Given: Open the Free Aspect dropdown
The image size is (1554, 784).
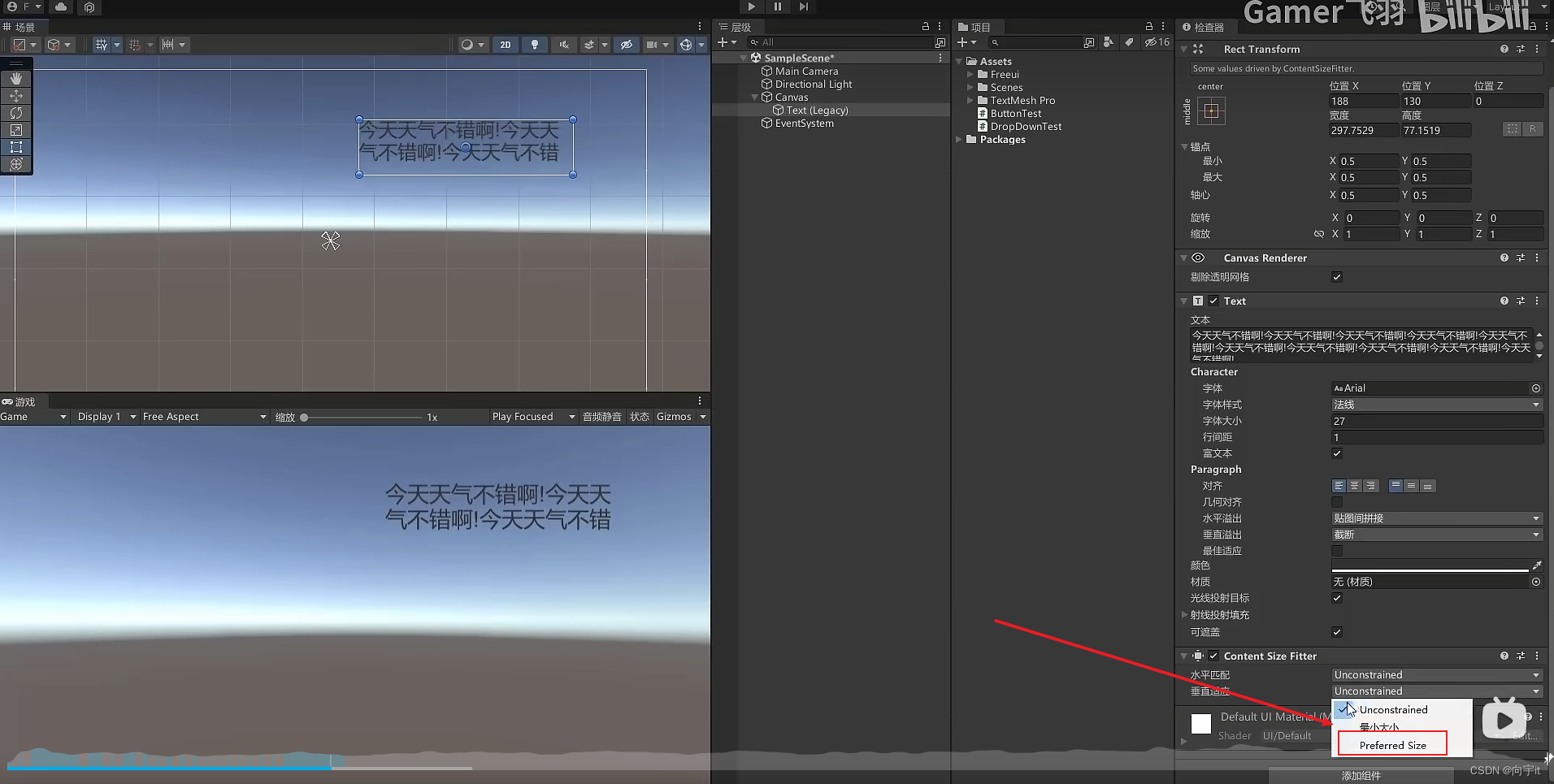Looking at the screenshot, I should pos(204,417).
